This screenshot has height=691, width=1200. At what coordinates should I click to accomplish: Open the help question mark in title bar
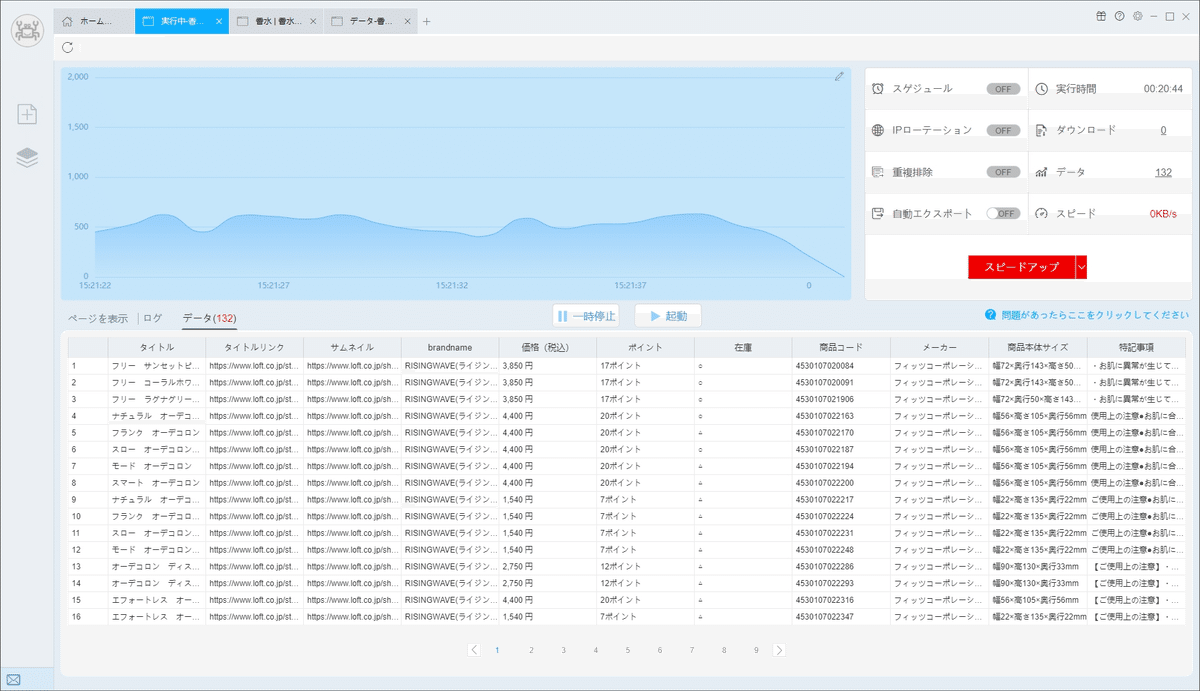(x=1120, y=16)
